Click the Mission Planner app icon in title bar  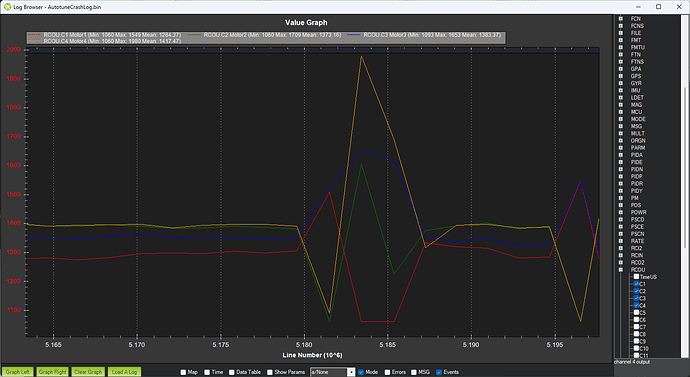[7, 7]
